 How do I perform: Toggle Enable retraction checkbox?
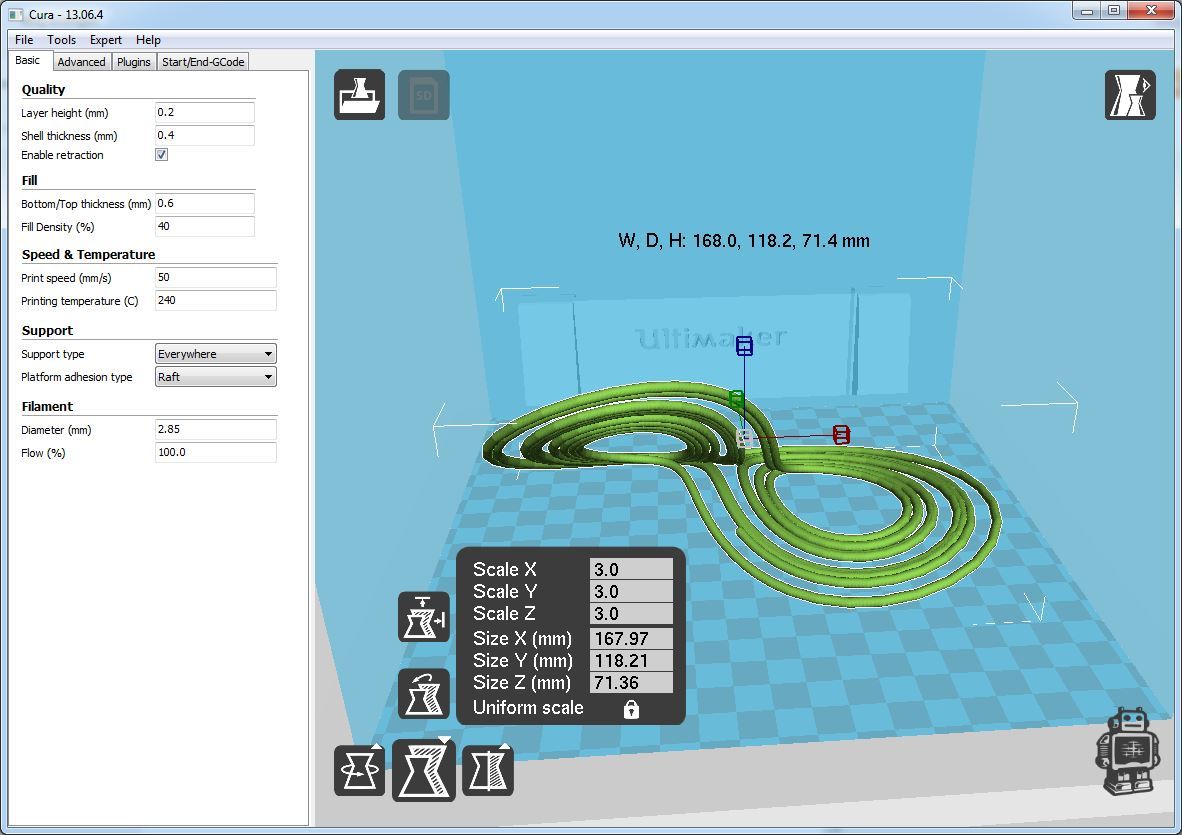click(x=161, y=154)
